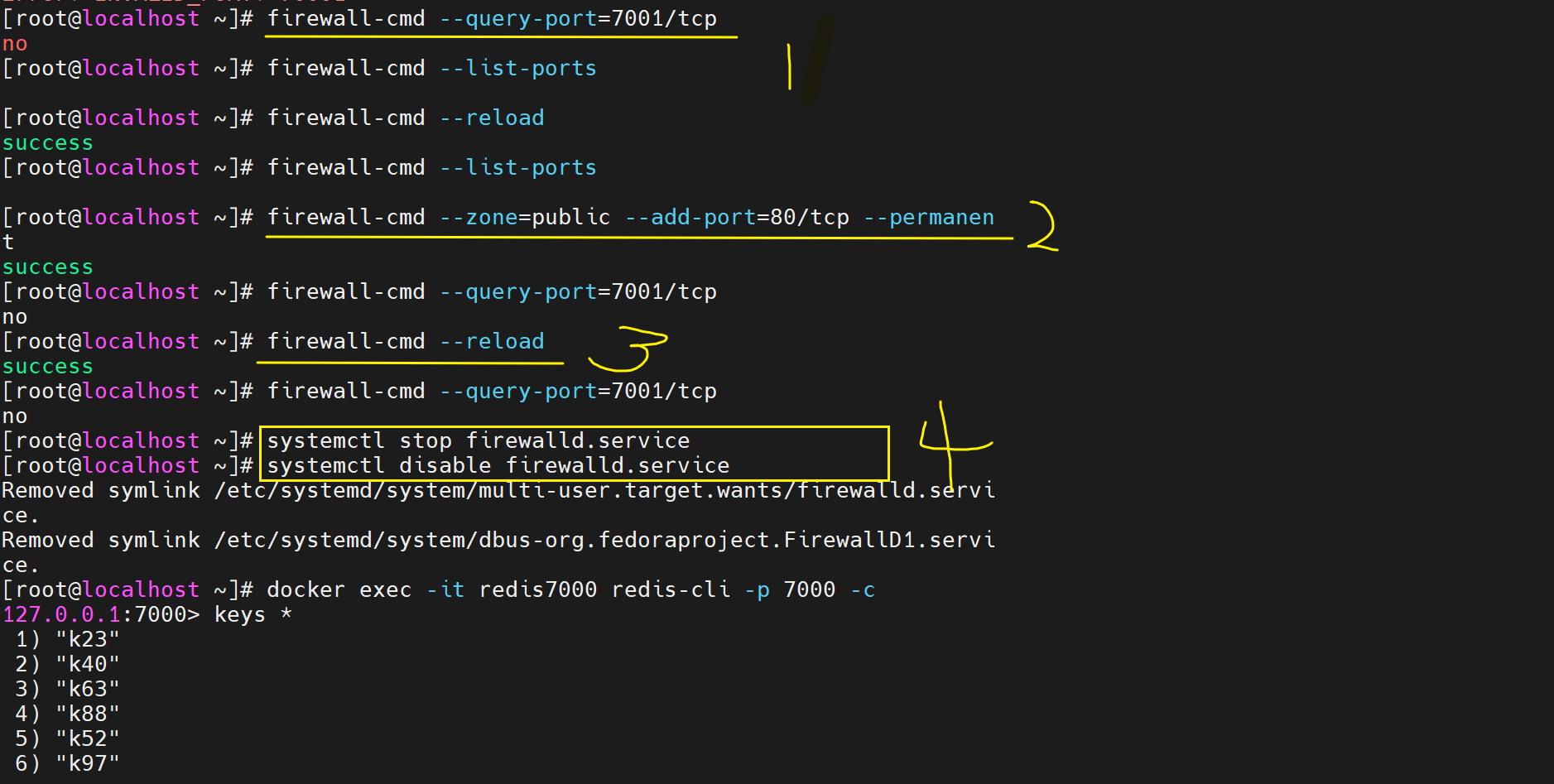Click the "-it" flag in docker command
This screenshot has width=1554, height=784.
(445, 590)
